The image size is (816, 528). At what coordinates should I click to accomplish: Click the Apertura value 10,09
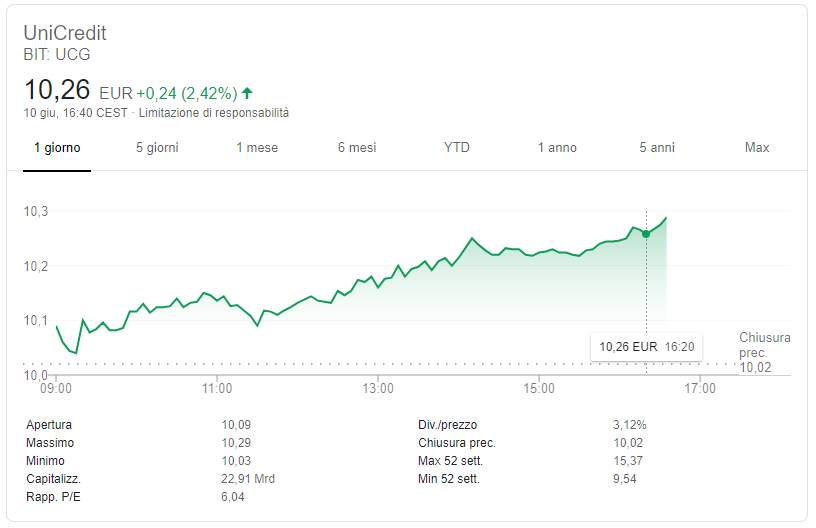coord(236,425)
